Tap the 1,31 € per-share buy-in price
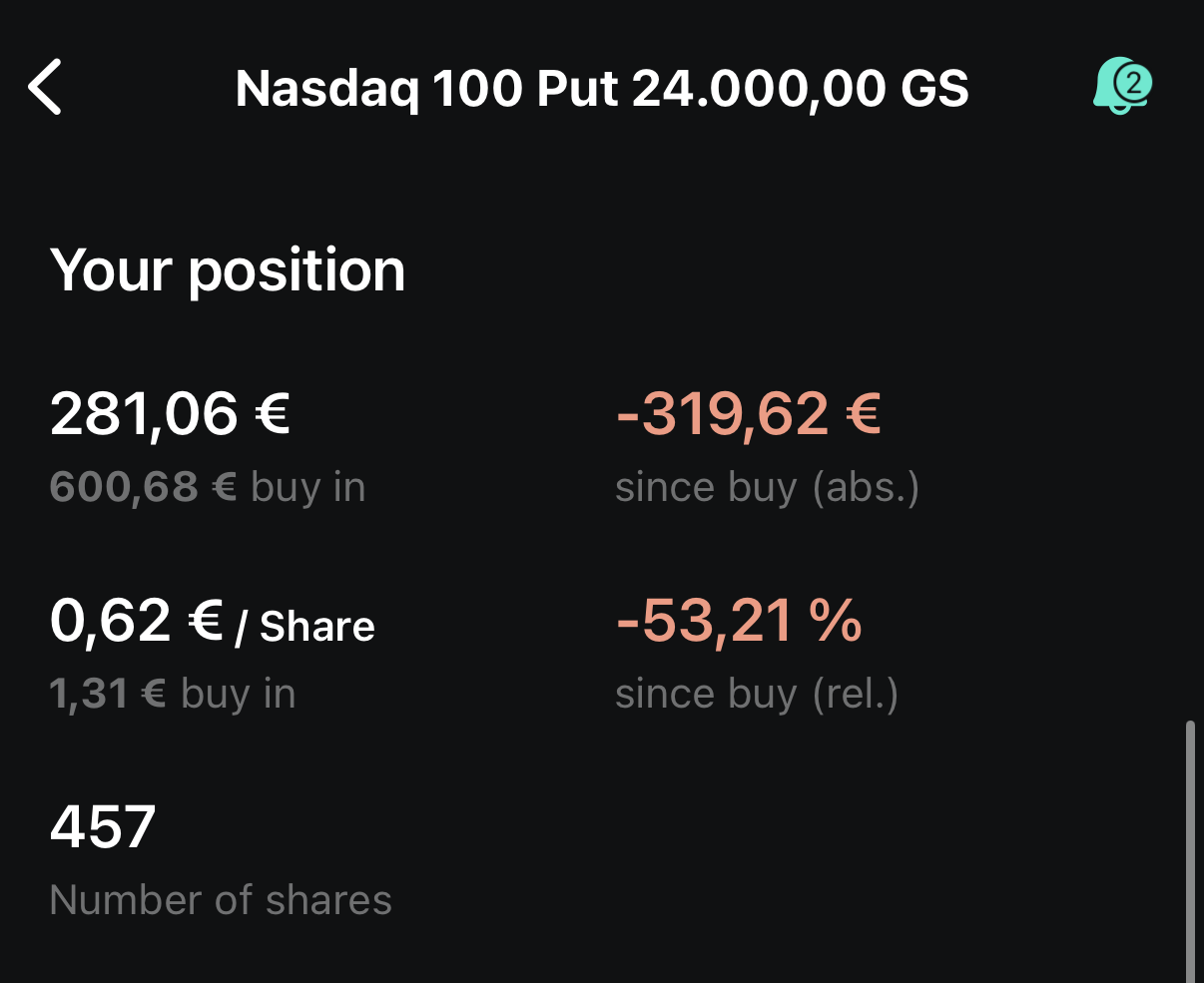The height and width of the screenshot is (983, 1204). [x=108, y=694]
